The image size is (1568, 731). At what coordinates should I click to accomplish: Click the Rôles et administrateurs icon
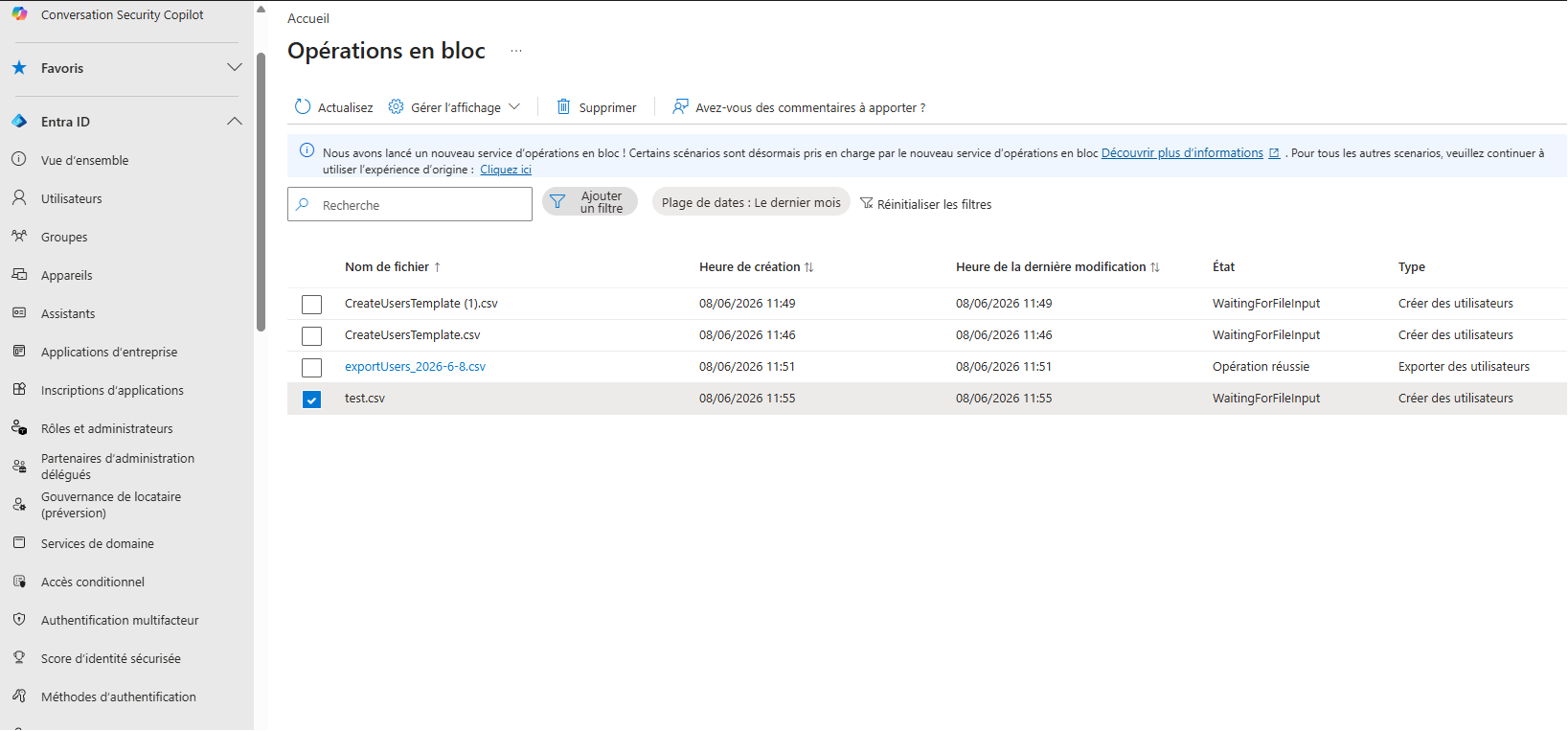pyautogui.click(x=19, y=427)
